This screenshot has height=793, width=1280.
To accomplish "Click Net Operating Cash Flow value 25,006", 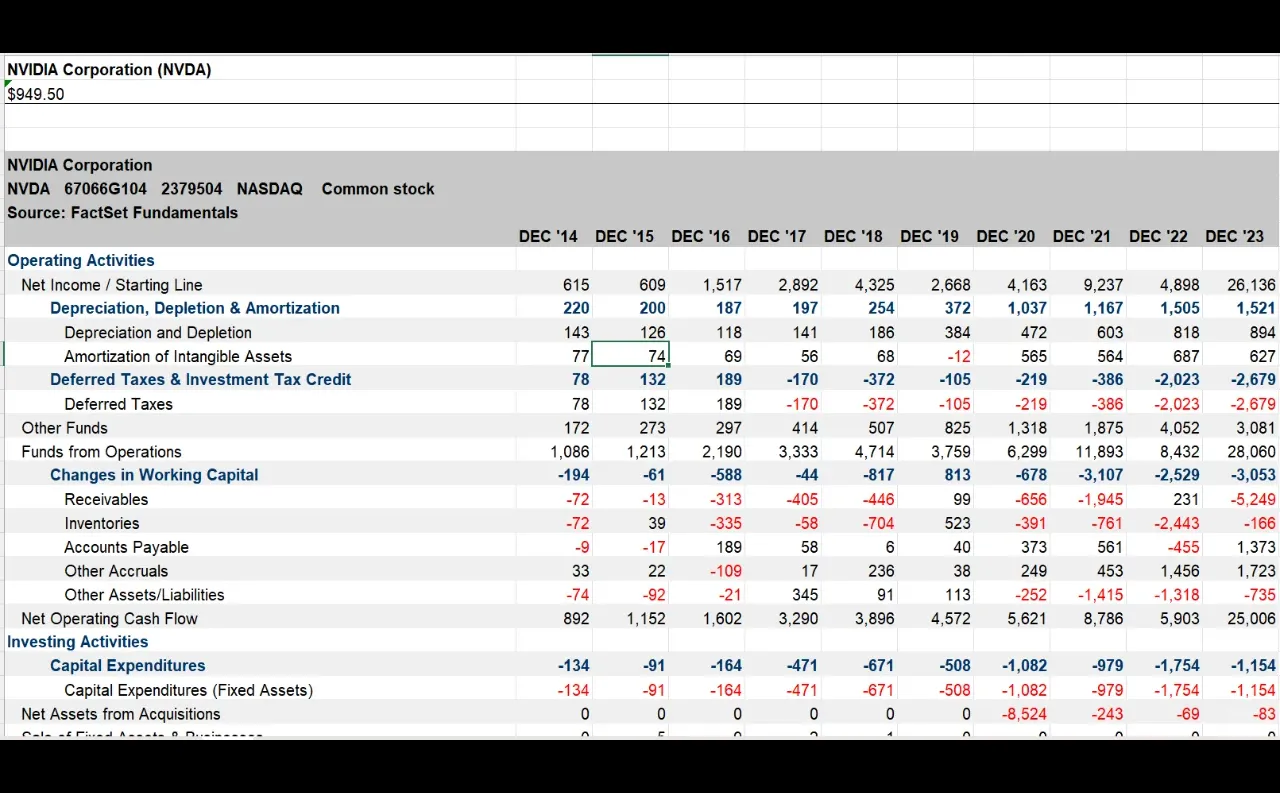I will [1251, 619].
